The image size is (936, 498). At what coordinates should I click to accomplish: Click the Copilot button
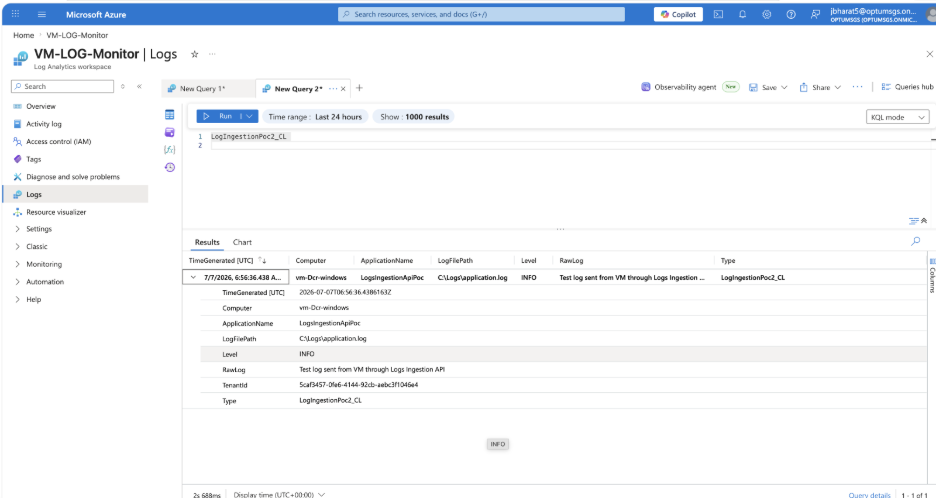pos(678,14)
